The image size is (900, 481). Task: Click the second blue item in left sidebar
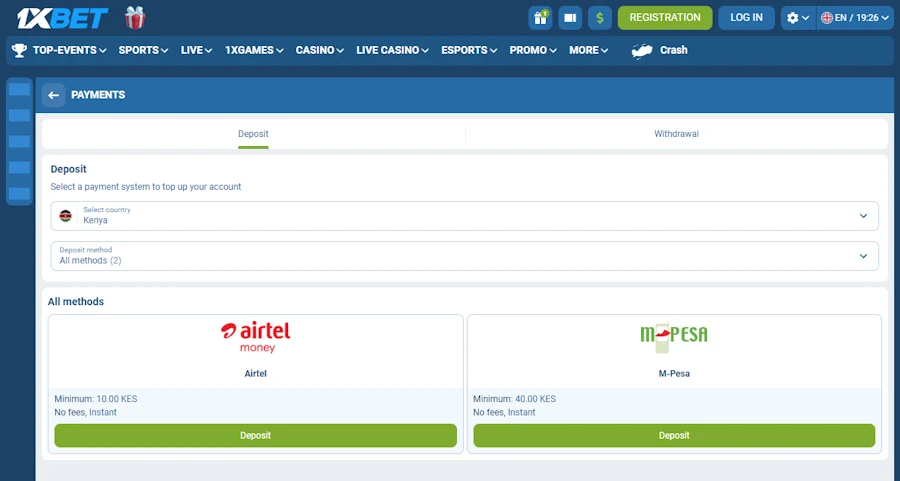pyautogui.click(x=20, y=116)
